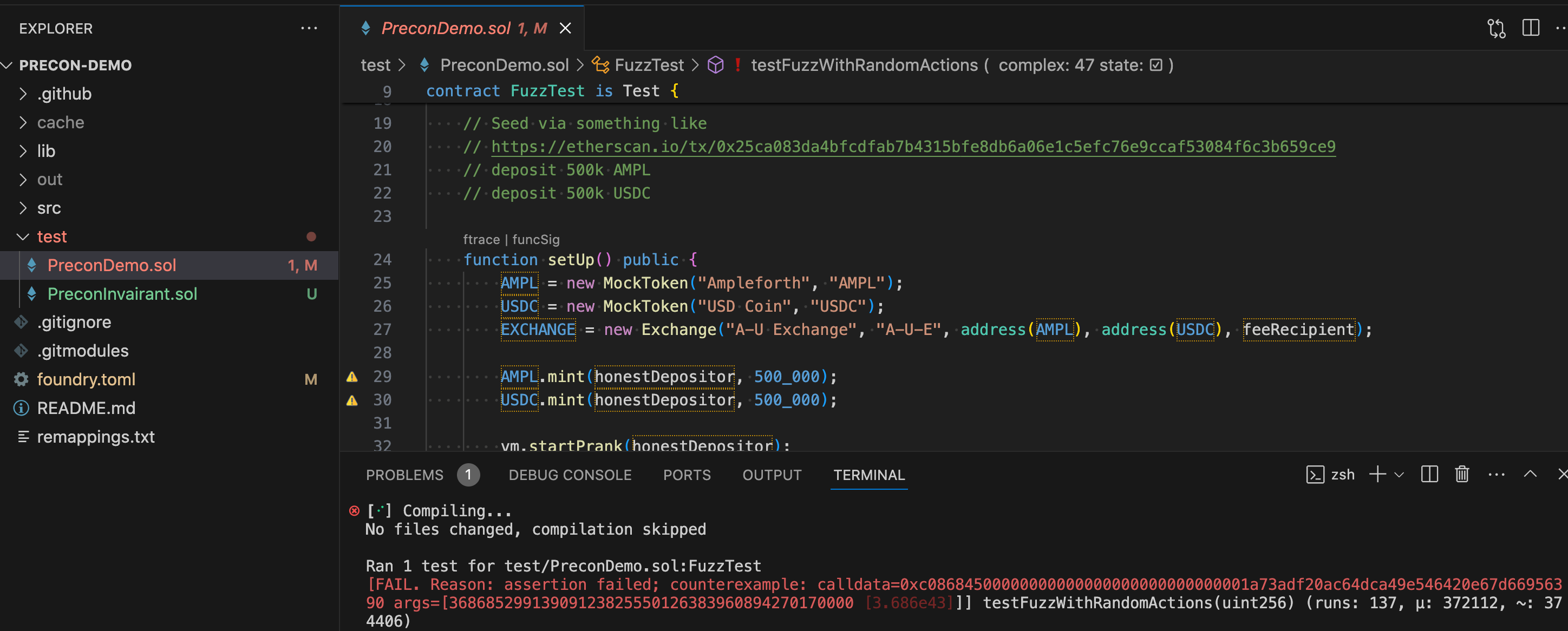Click the warning icon on line 29
Viewport: 1568px width, 631px height.
point(352,377)
